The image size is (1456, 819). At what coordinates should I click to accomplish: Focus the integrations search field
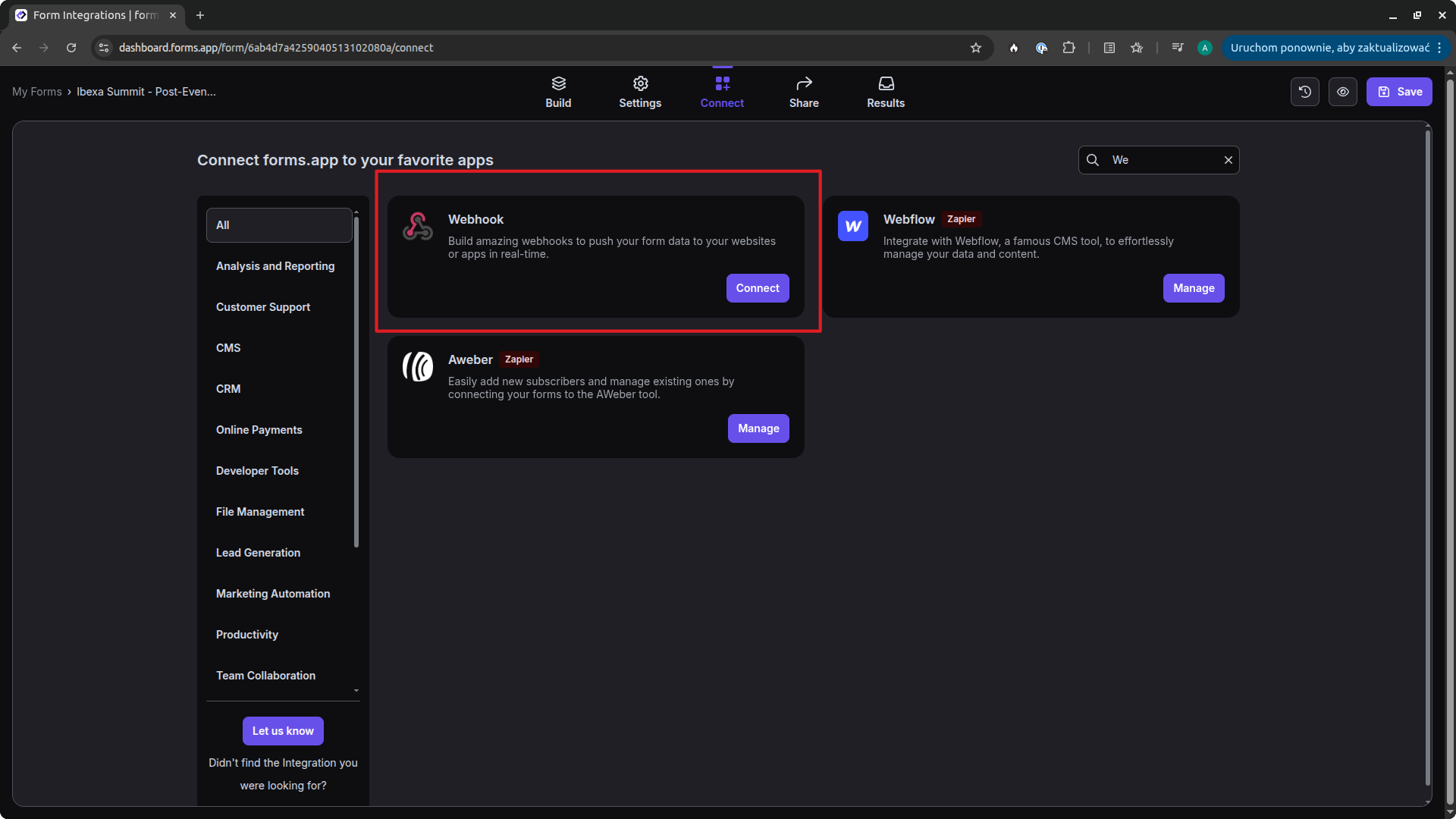(1159, 160)
